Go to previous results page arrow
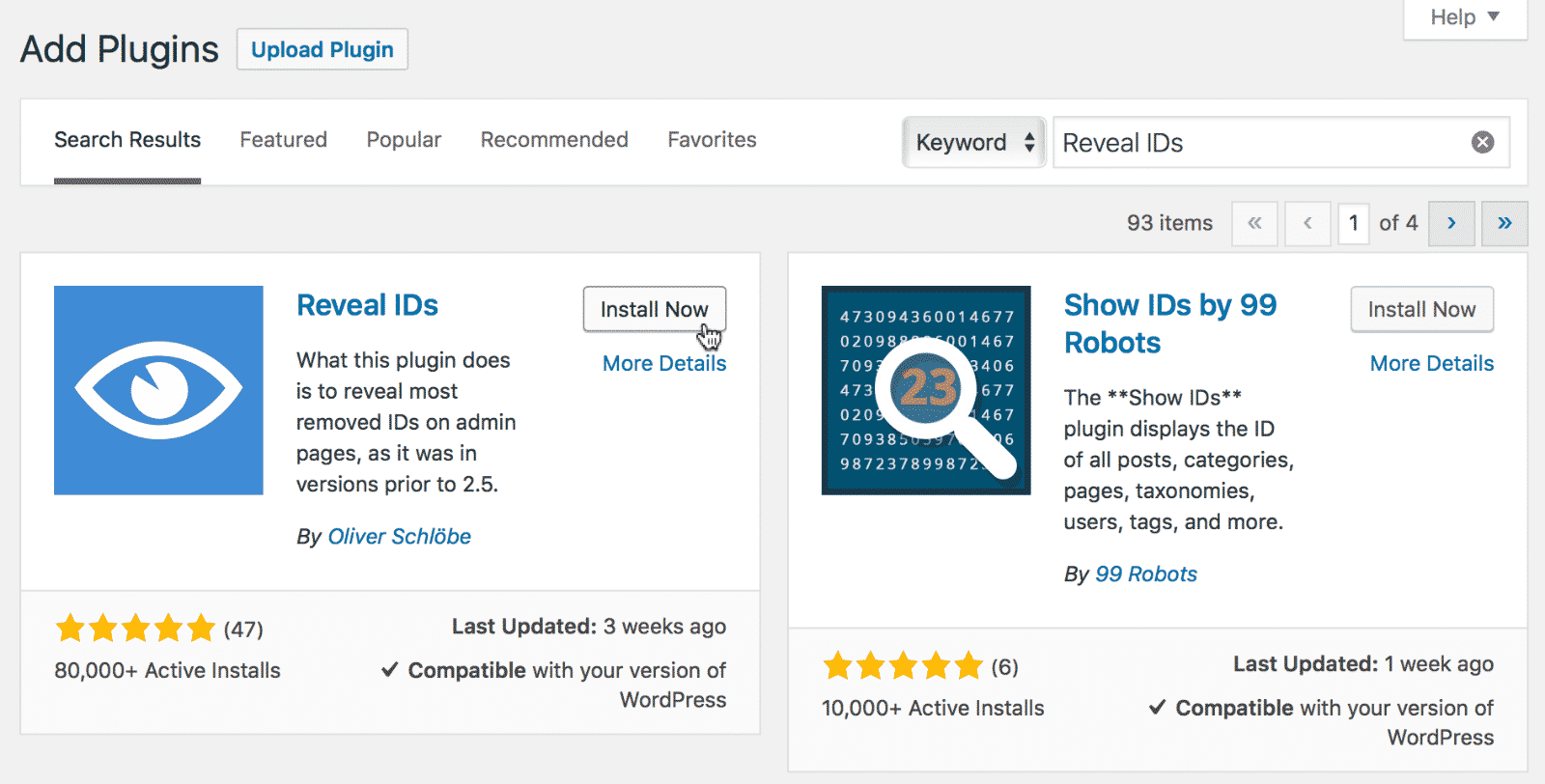This screenshot has width=1545, height=784. (x=1307, y=223)
